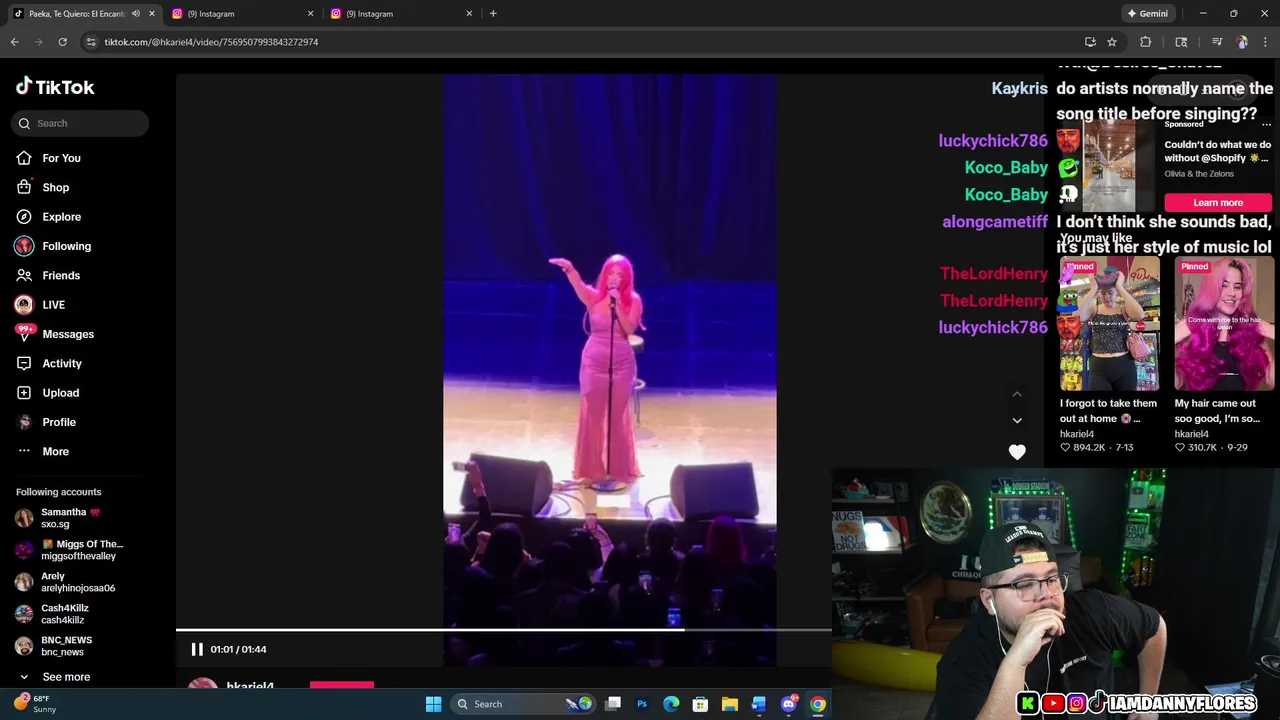Open the sponsored ad options ellipsis

[x=1266, y=124]
